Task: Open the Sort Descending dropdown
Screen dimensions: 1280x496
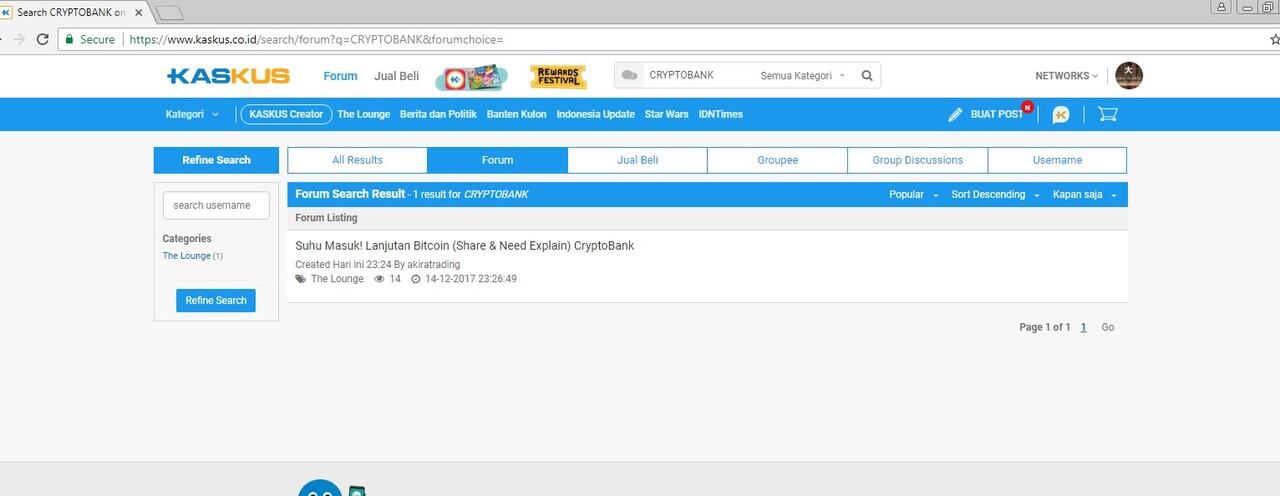Action: [995, 194]
